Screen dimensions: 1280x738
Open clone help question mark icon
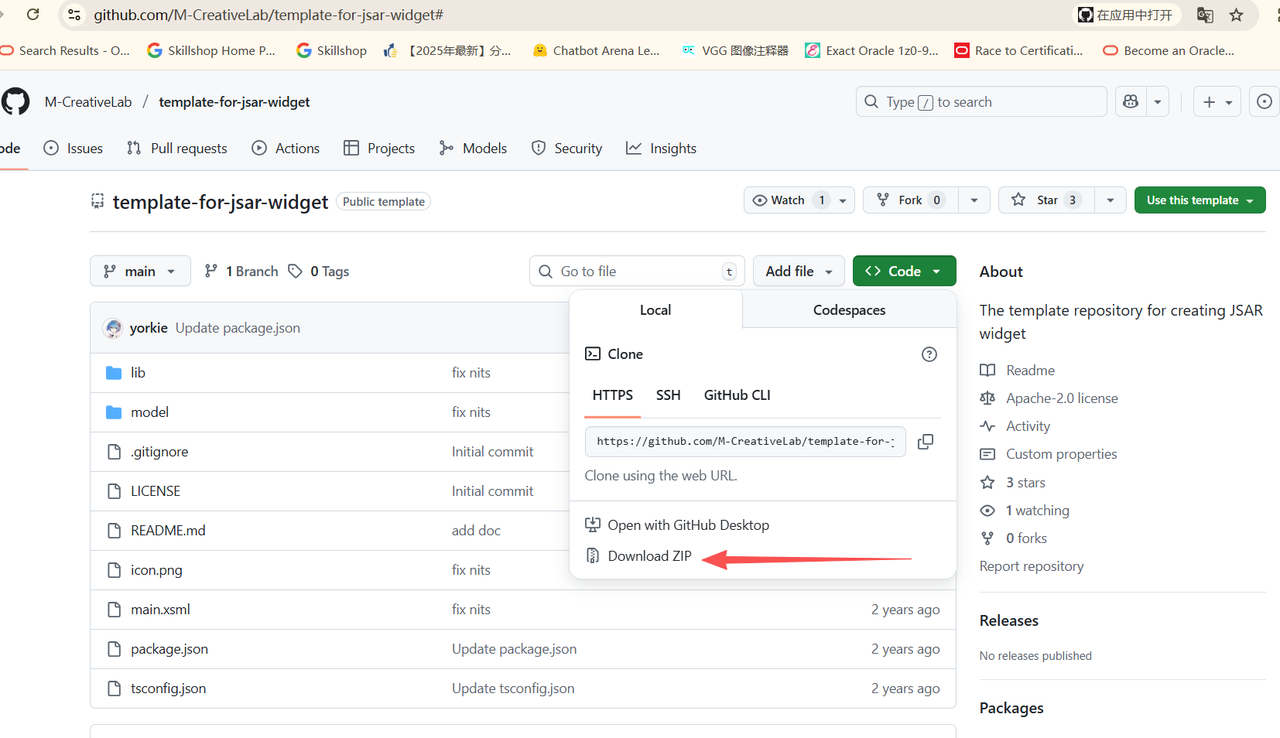coord(929,354)
